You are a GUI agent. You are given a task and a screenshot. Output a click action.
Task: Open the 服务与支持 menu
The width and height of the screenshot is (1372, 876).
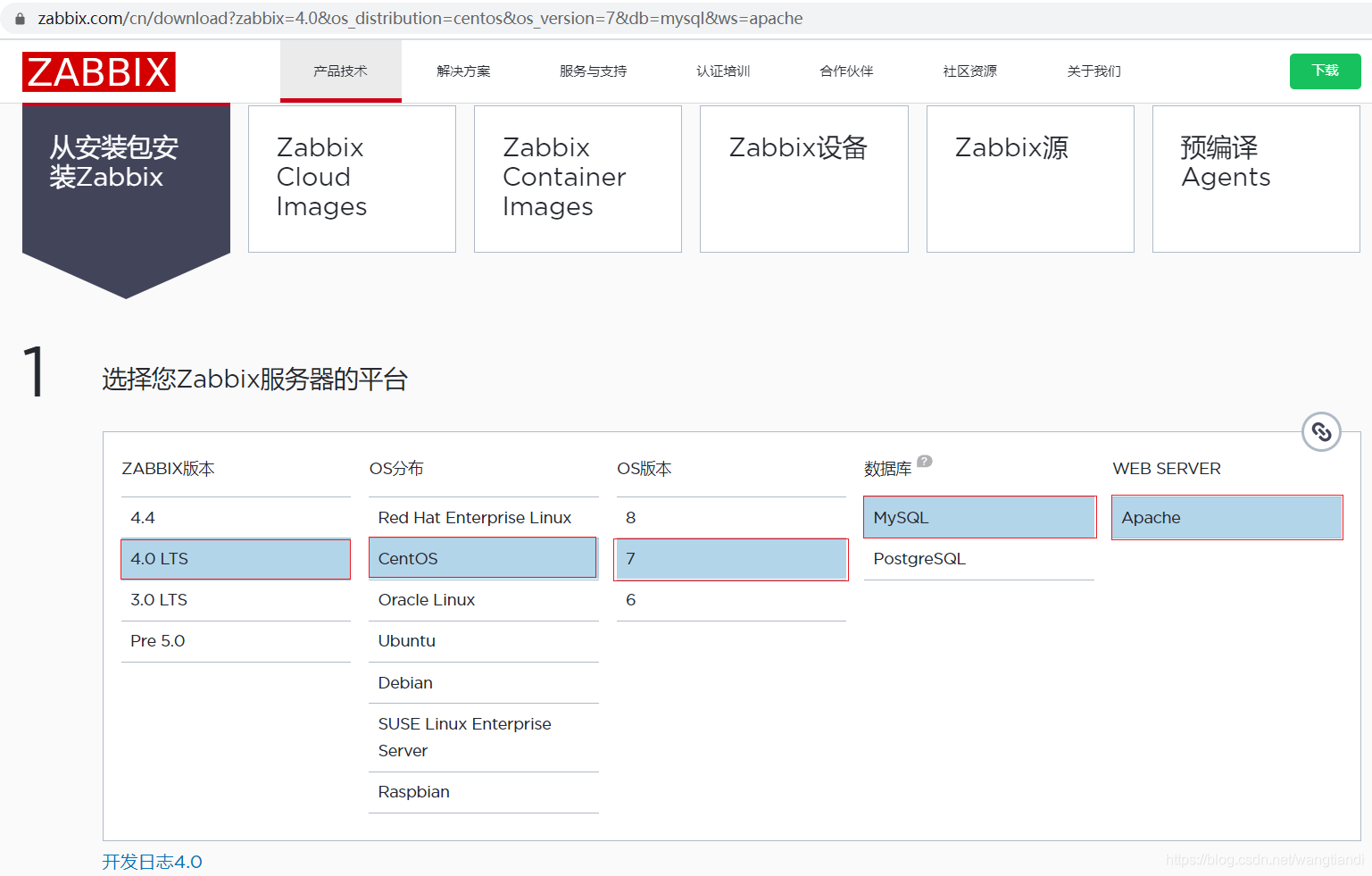(x=594, y=71)
